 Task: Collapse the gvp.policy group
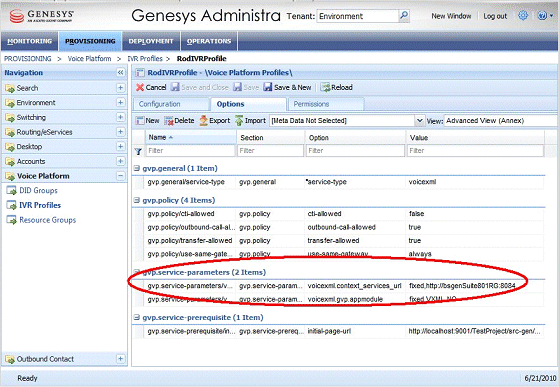(x=137, y=200)
